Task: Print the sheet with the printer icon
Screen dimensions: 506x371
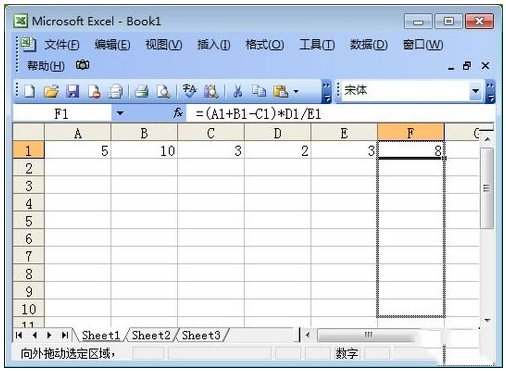Action: (x=141, y=91)
